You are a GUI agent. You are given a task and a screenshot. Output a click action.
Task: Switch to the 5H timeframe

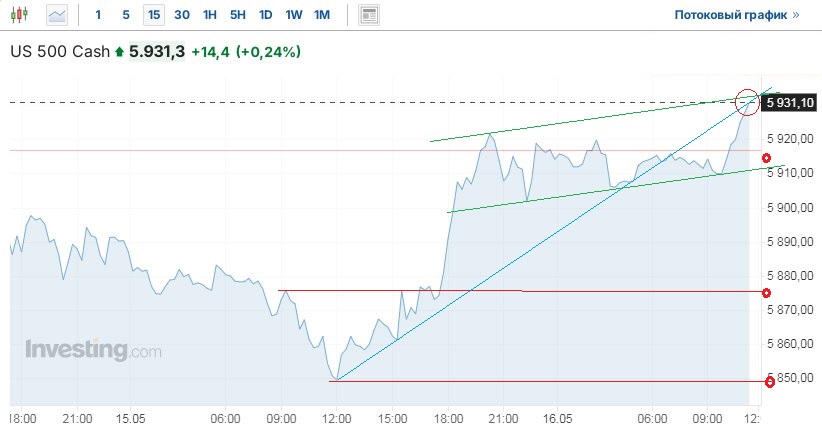point(237,15)
